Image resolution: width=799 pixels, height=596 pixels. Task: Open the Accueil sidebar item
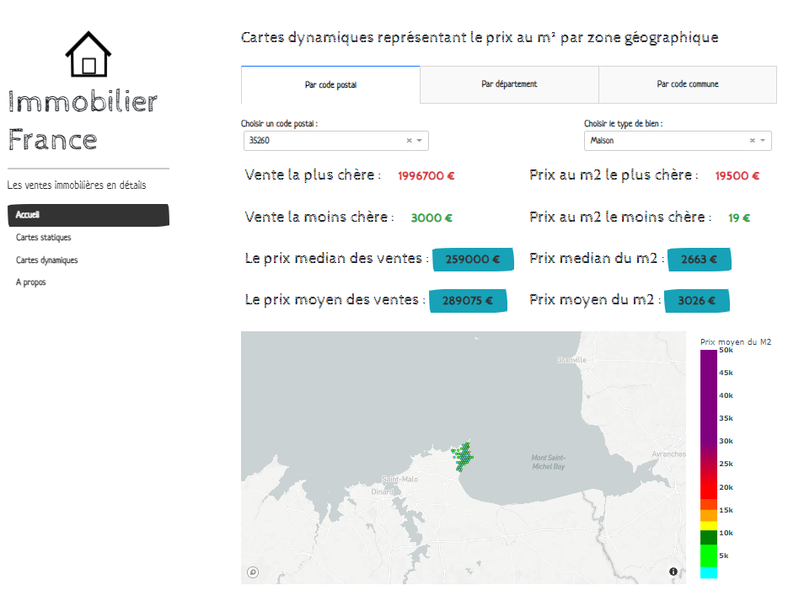coord(88,215)
